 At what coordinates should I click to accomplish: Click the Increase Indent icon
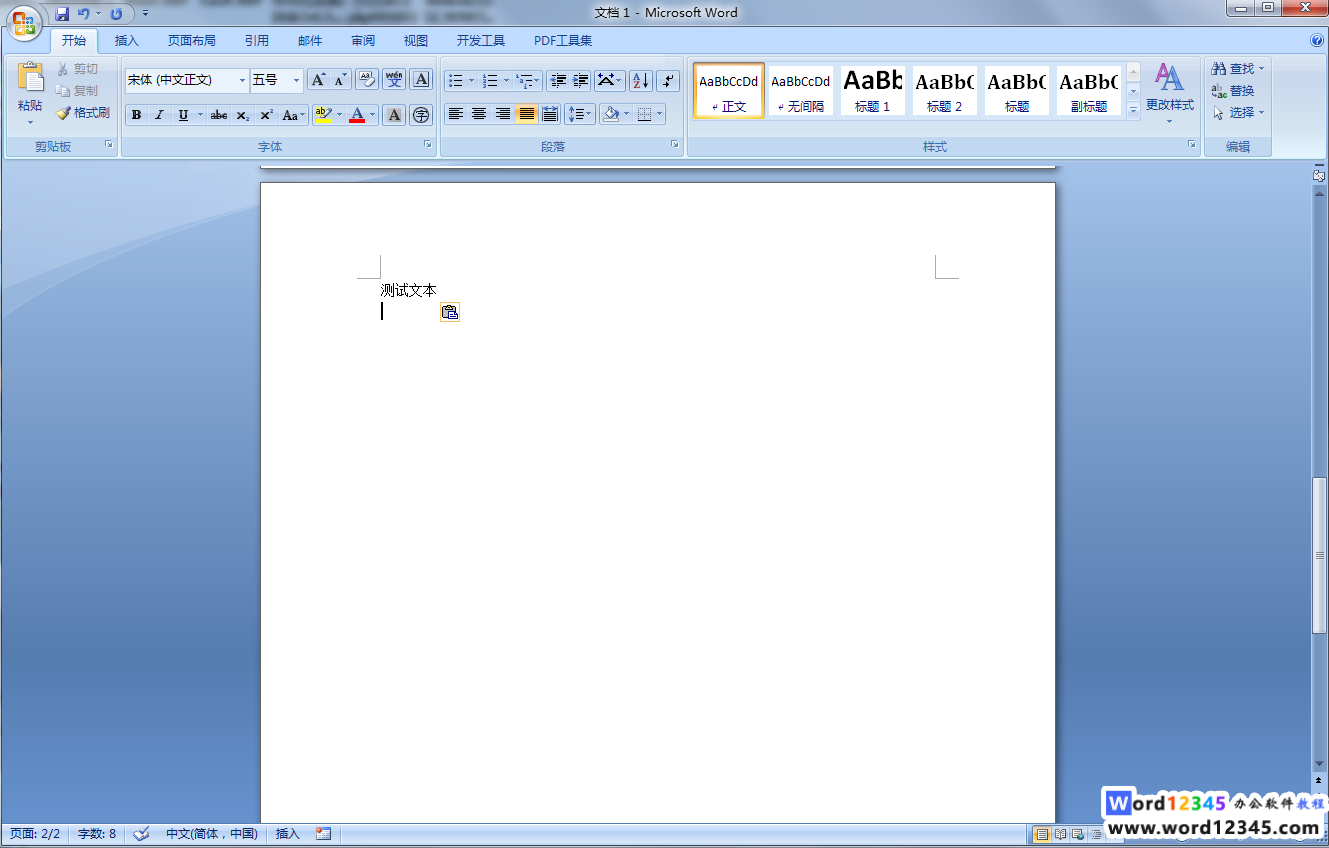[x=581, y=81]
